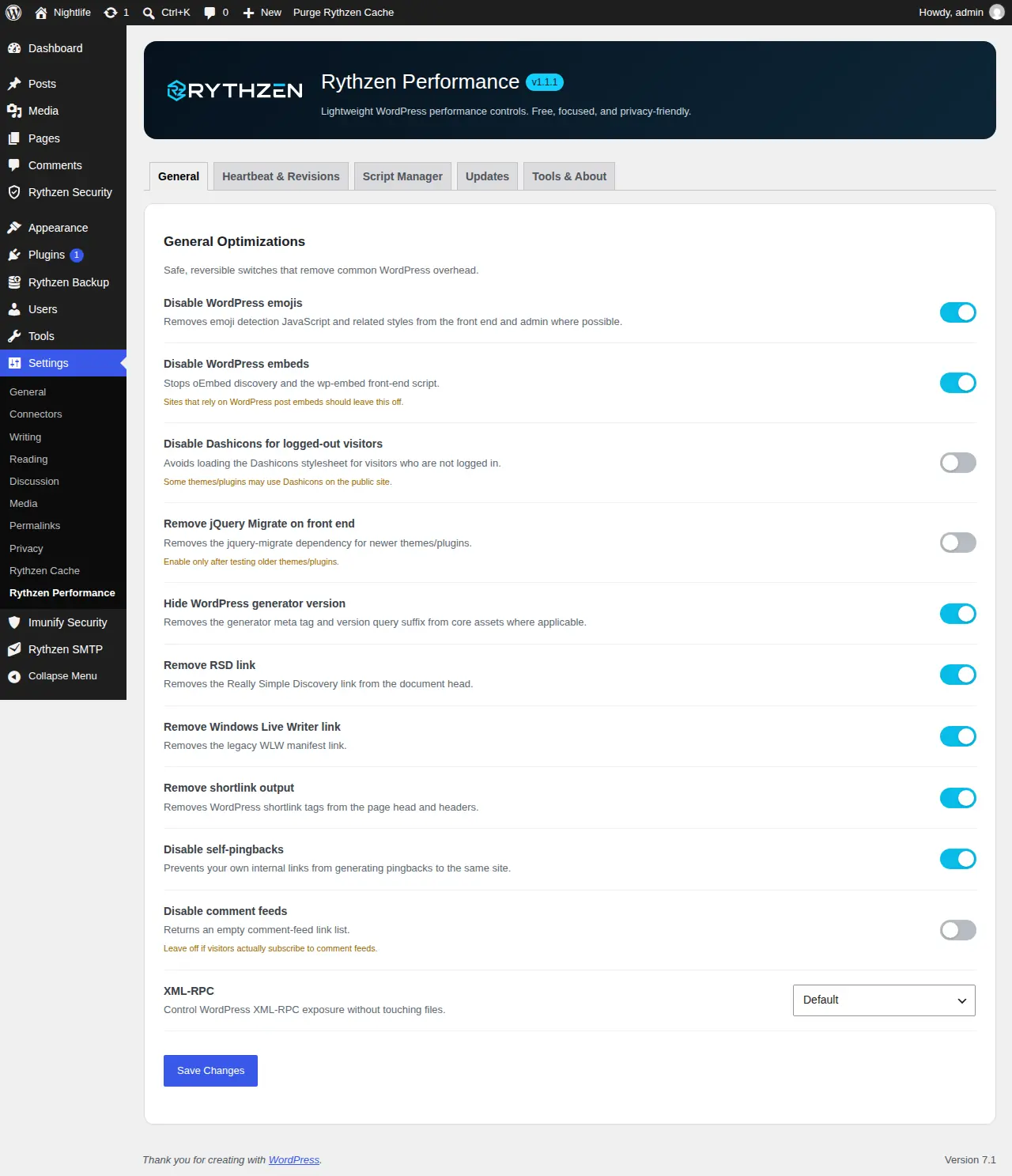Click the plus New icon
The image size is (1012, 1176).
tap(248, 13)
